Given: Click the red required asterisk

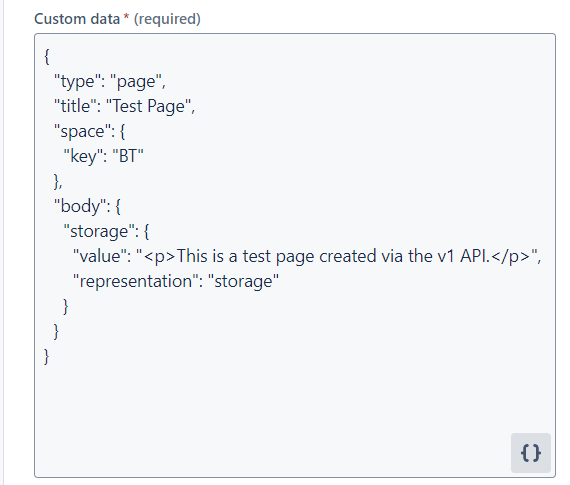Looking at the screenshot, I should pos(126,17).
